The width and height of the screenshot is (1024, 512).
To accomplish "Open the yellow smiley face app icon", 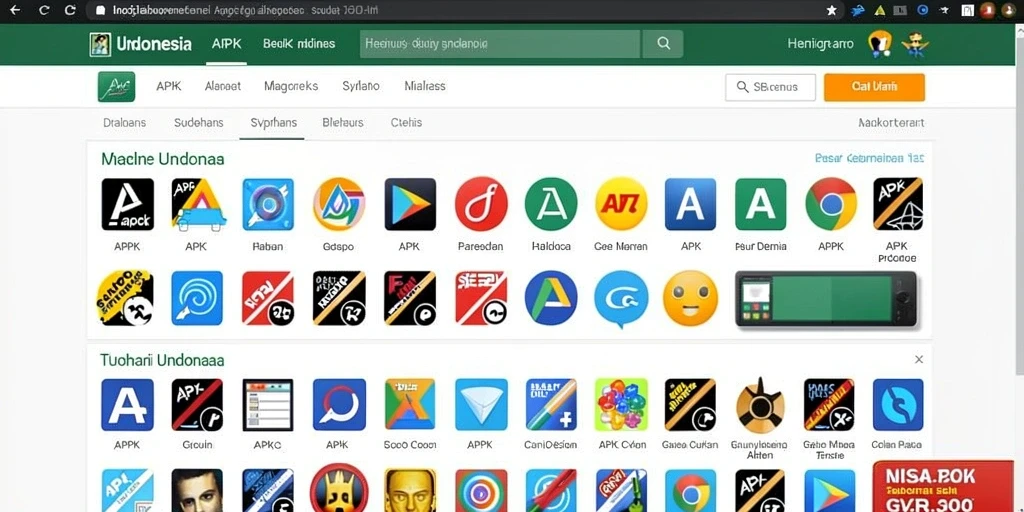I will tap(690, 298).
